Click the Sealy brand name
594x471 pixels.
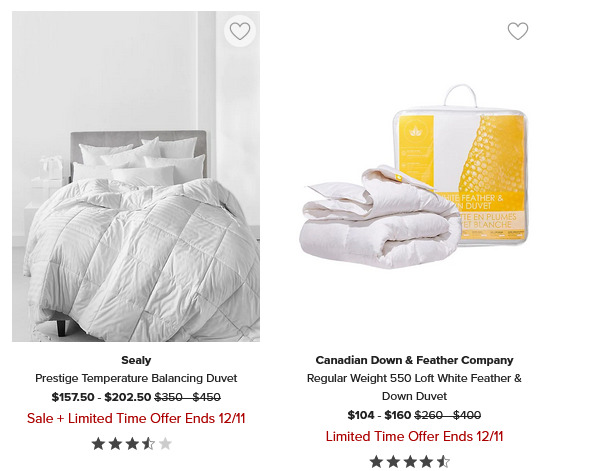(x=136, y=360)
